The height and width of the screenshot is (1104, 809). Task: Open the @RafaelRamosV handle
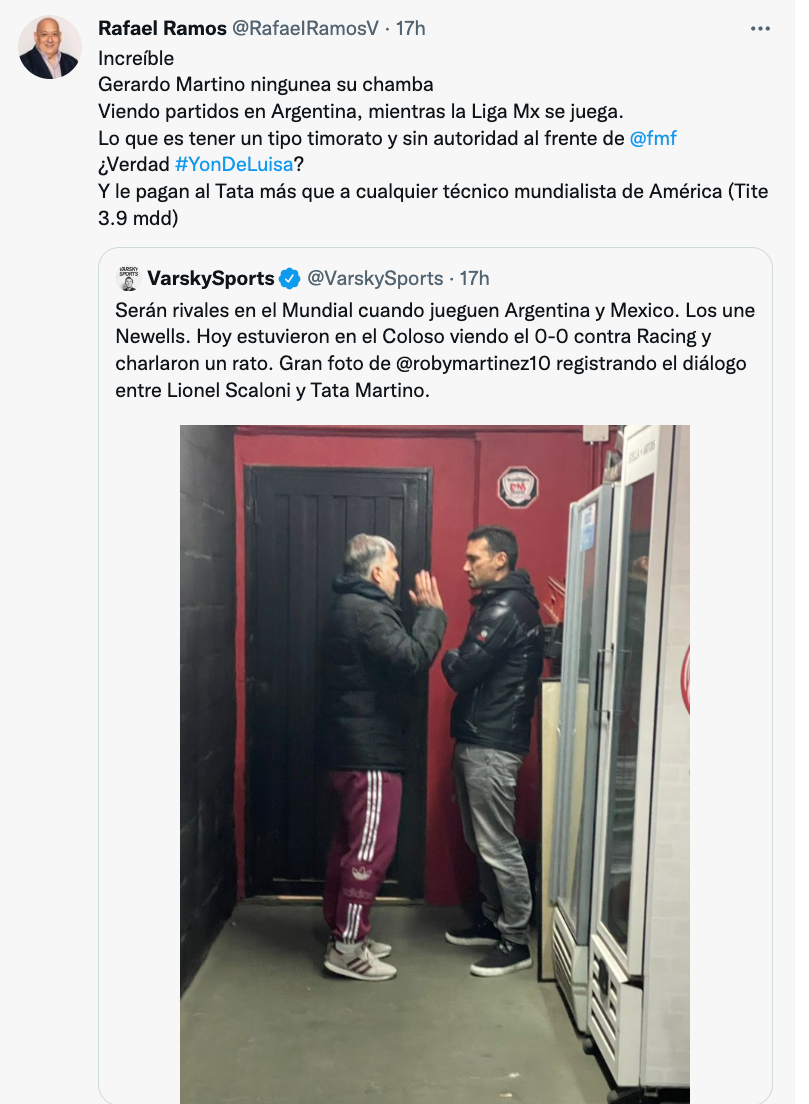305,28
